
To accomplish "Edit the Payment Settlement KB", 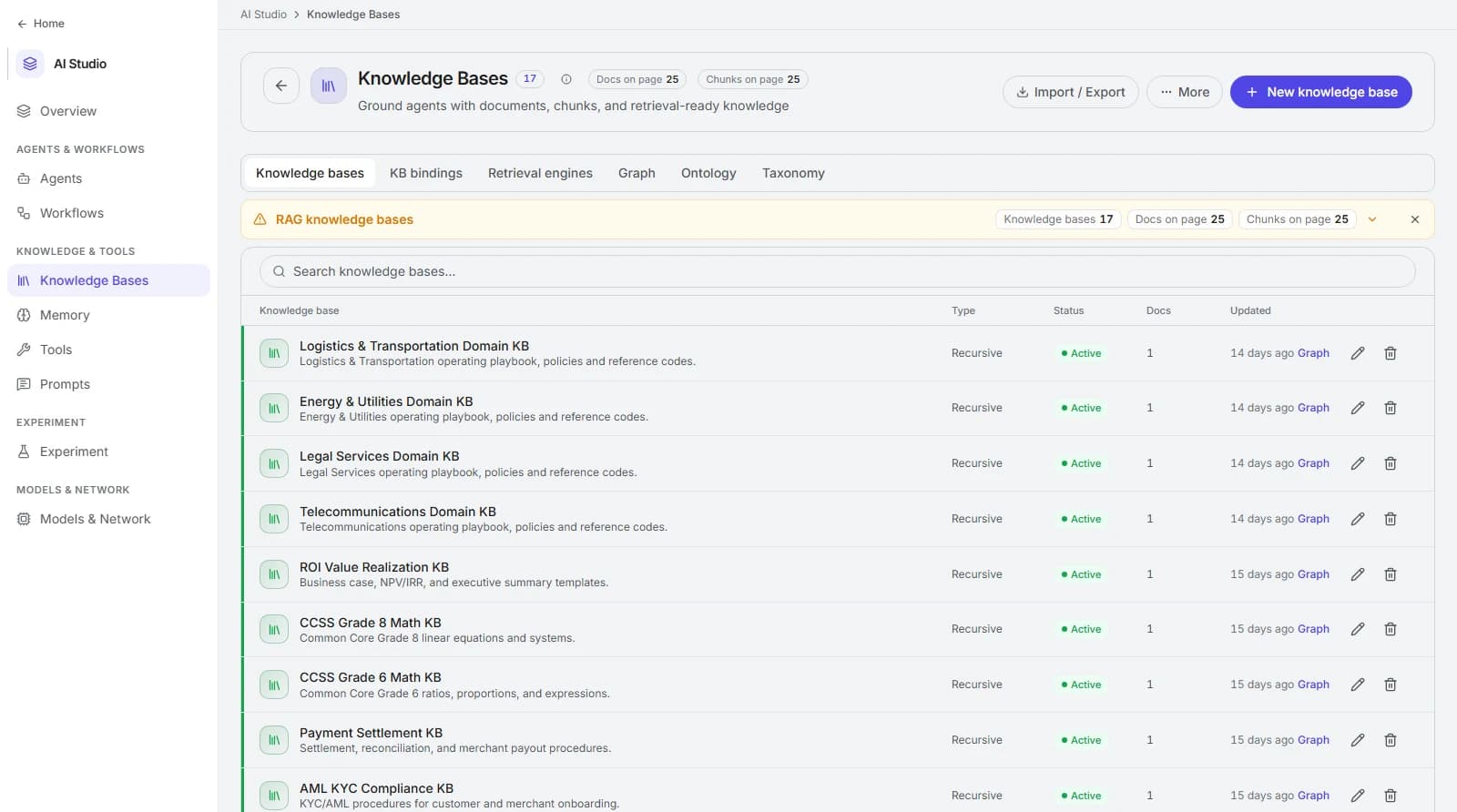I will coord(1358,740).
